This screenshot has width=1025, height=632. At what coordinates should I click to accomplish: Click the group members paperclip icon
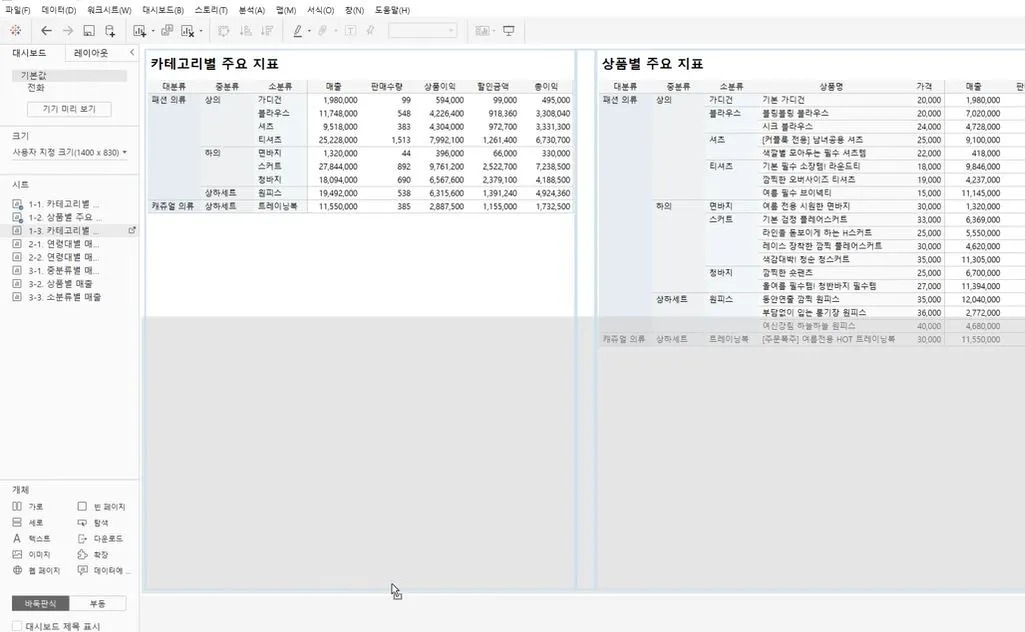coord(322,31)
